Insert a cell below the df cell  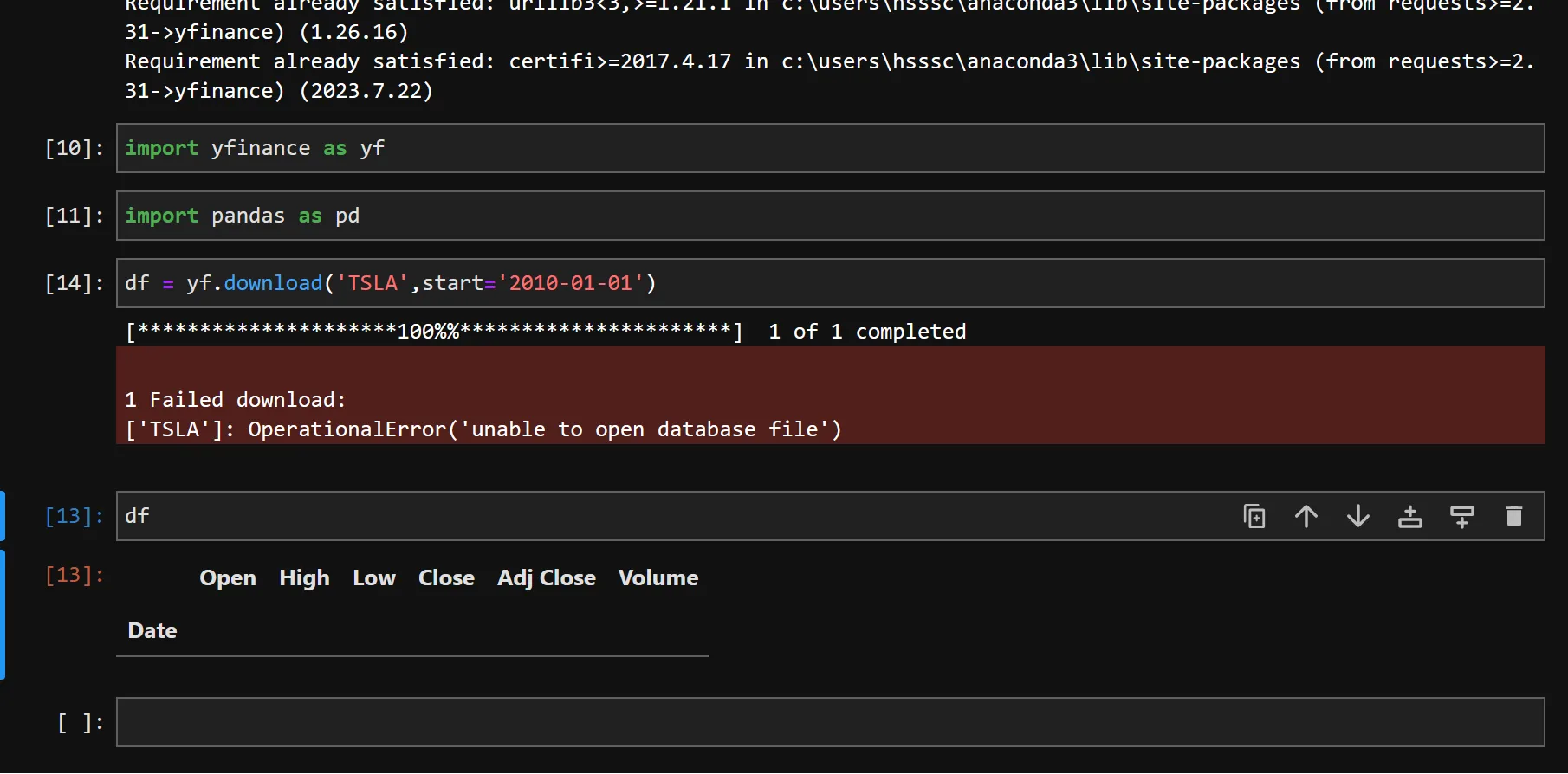tap(1462, 516)
